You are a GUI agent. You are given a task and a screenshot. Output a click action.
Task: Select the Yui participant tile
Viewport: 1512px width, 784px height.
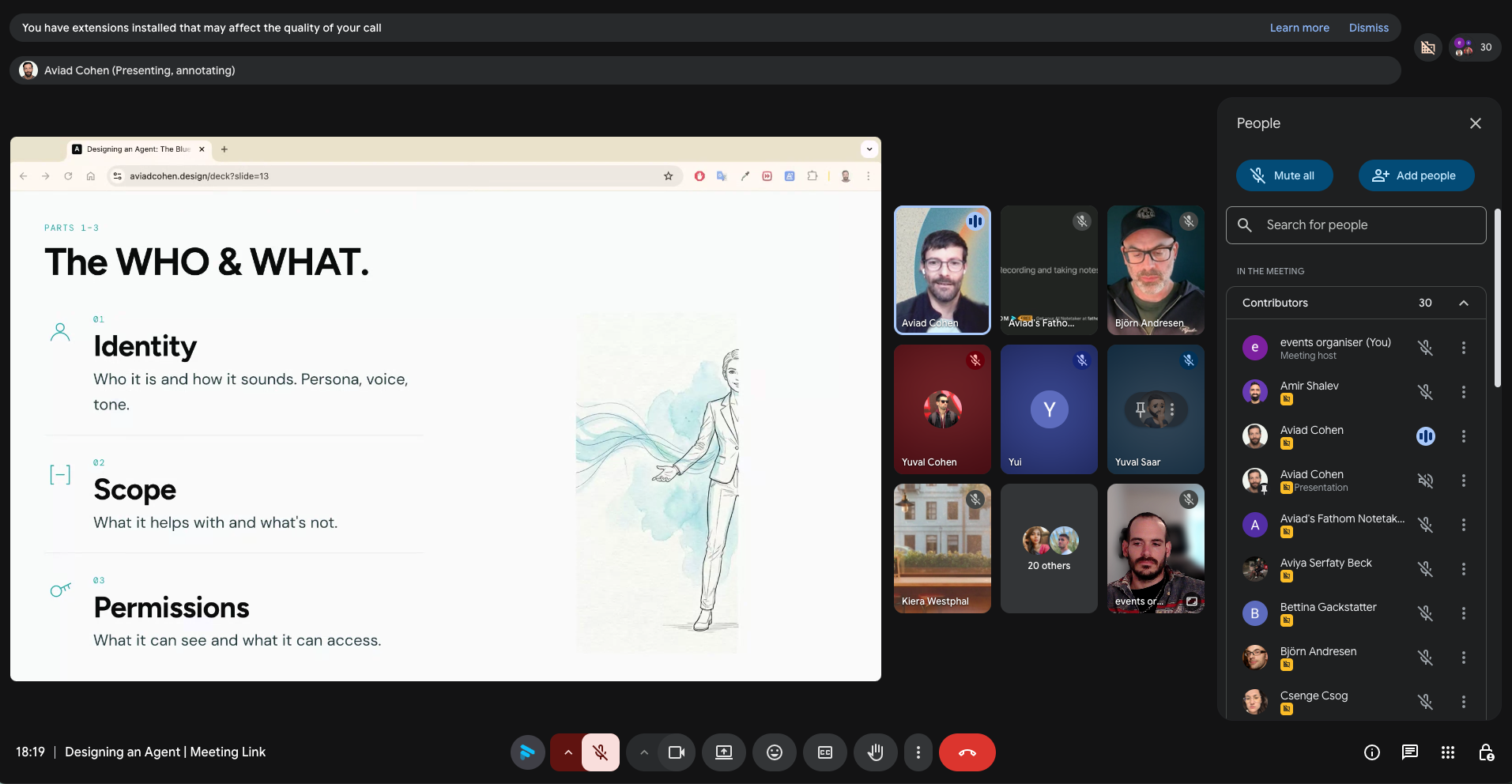[x=1049, y=409]
